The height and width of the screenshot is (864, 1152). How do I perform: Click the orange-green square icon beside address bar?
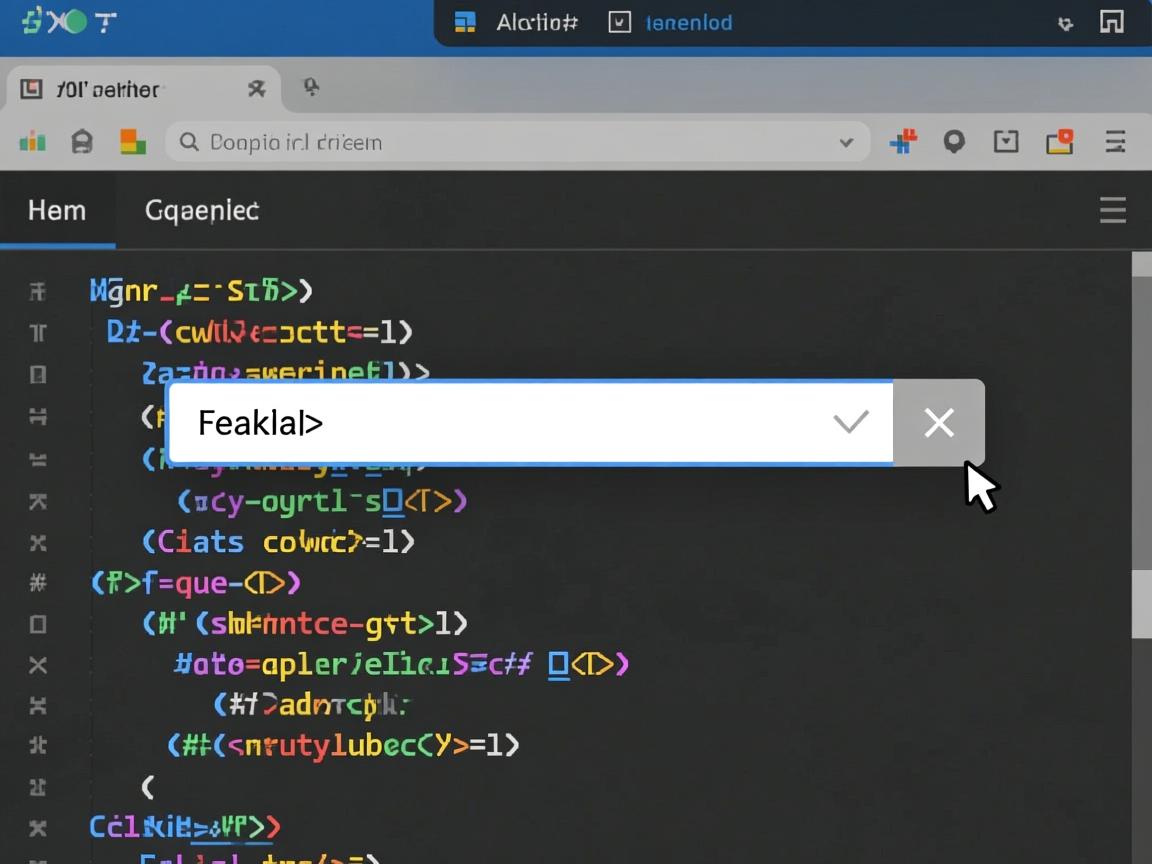(133, 142)
